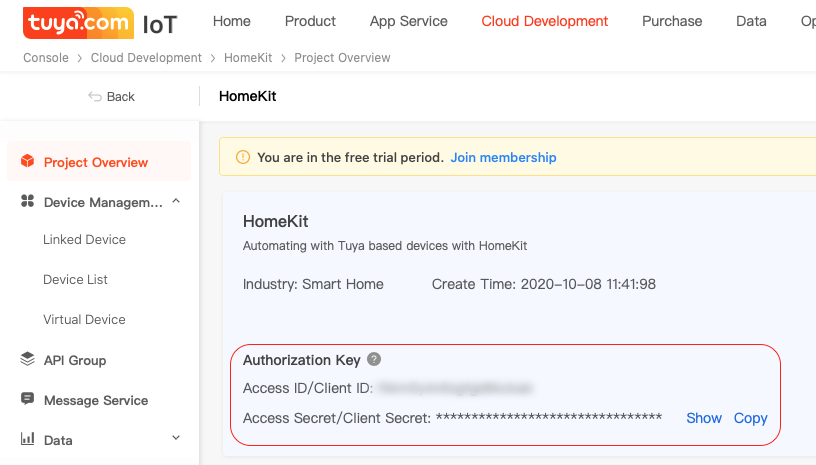816x465 pixels.
Task: Select Device List in the sidebar
Action: [75, 279]
